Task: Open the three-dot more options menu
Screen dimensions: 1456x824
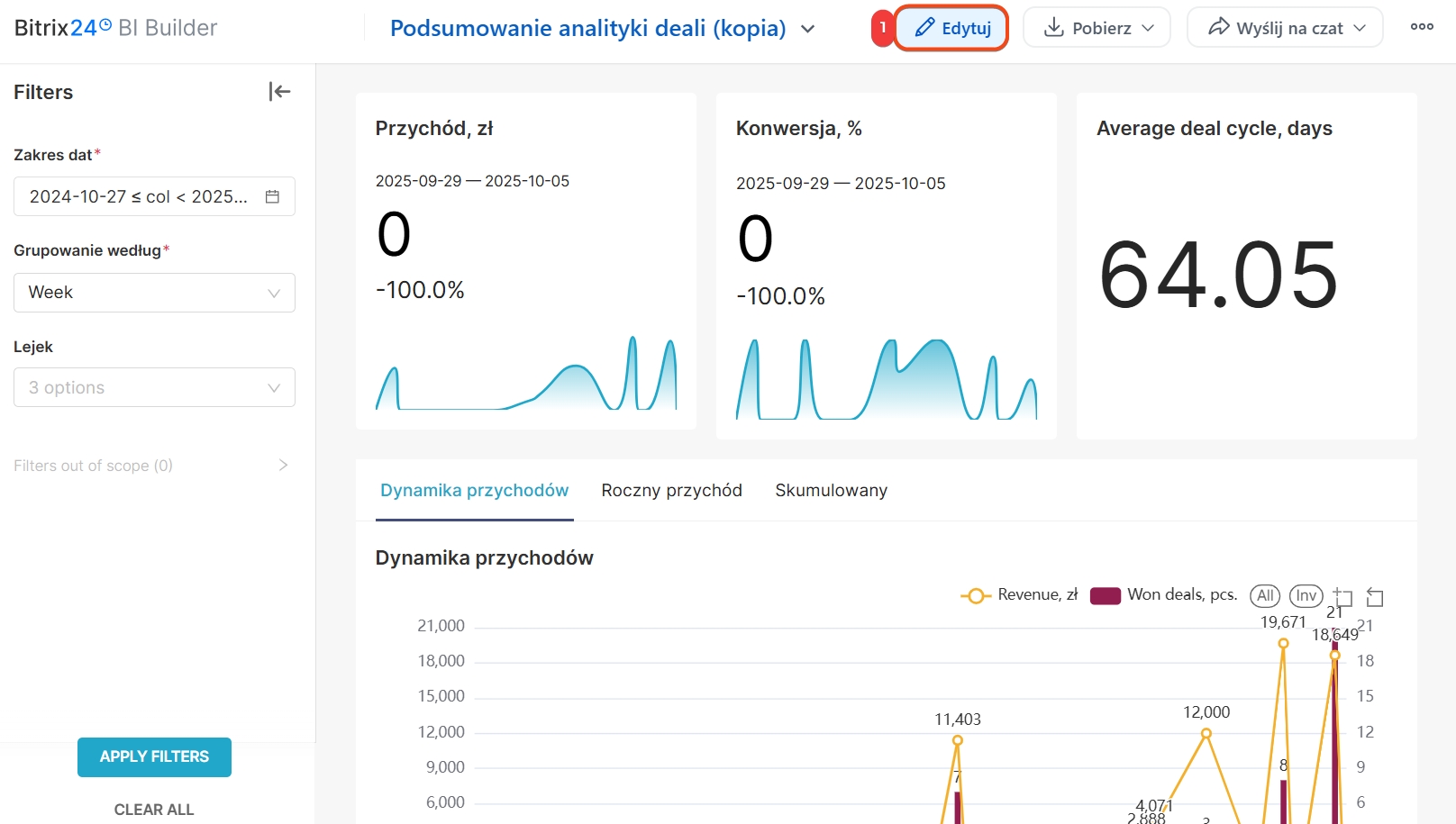Action: click(x=1422, y=27)
